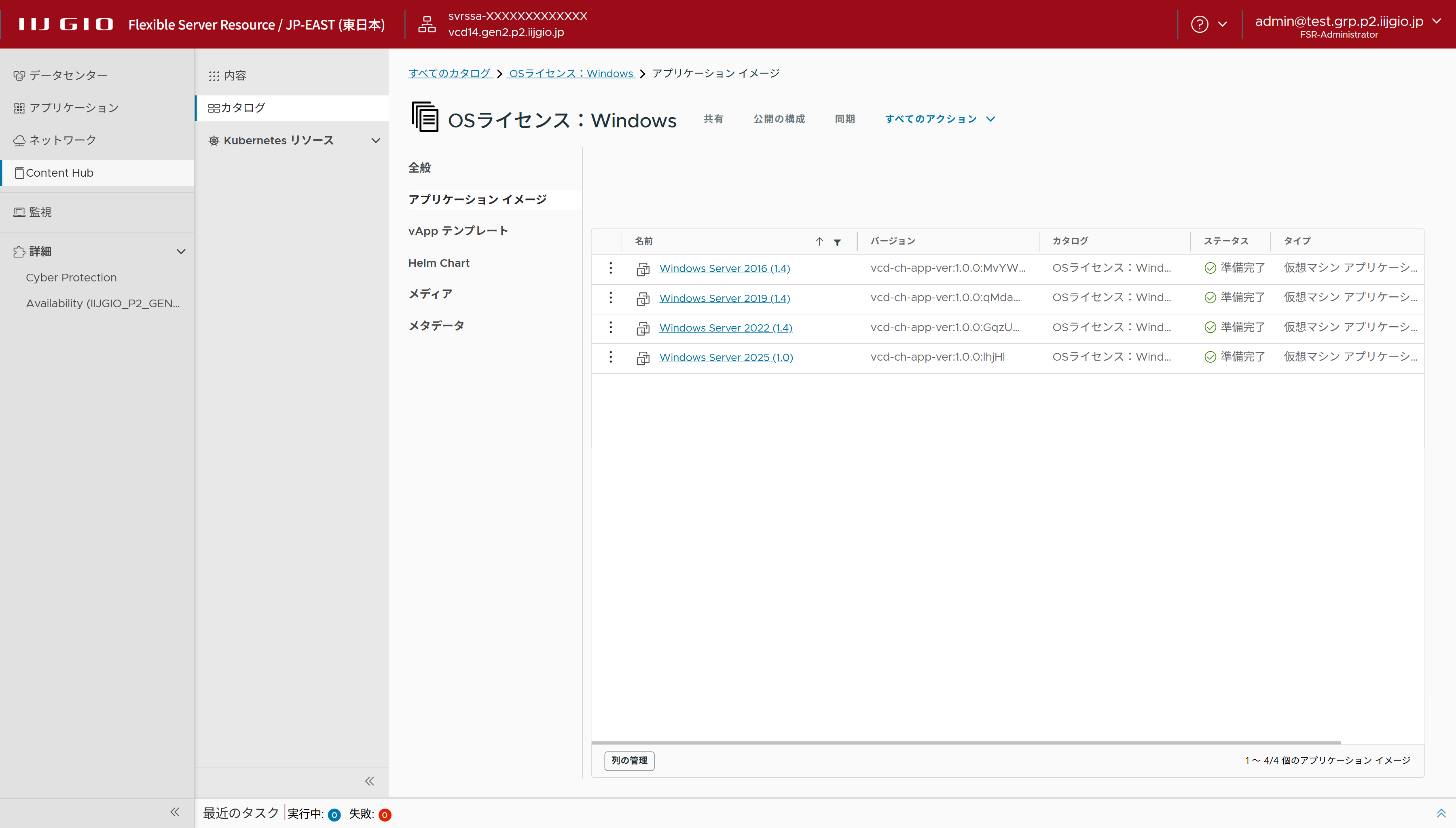Click the sort arrow in 名前 column header
1456x828 pixels.
(819, 241)
